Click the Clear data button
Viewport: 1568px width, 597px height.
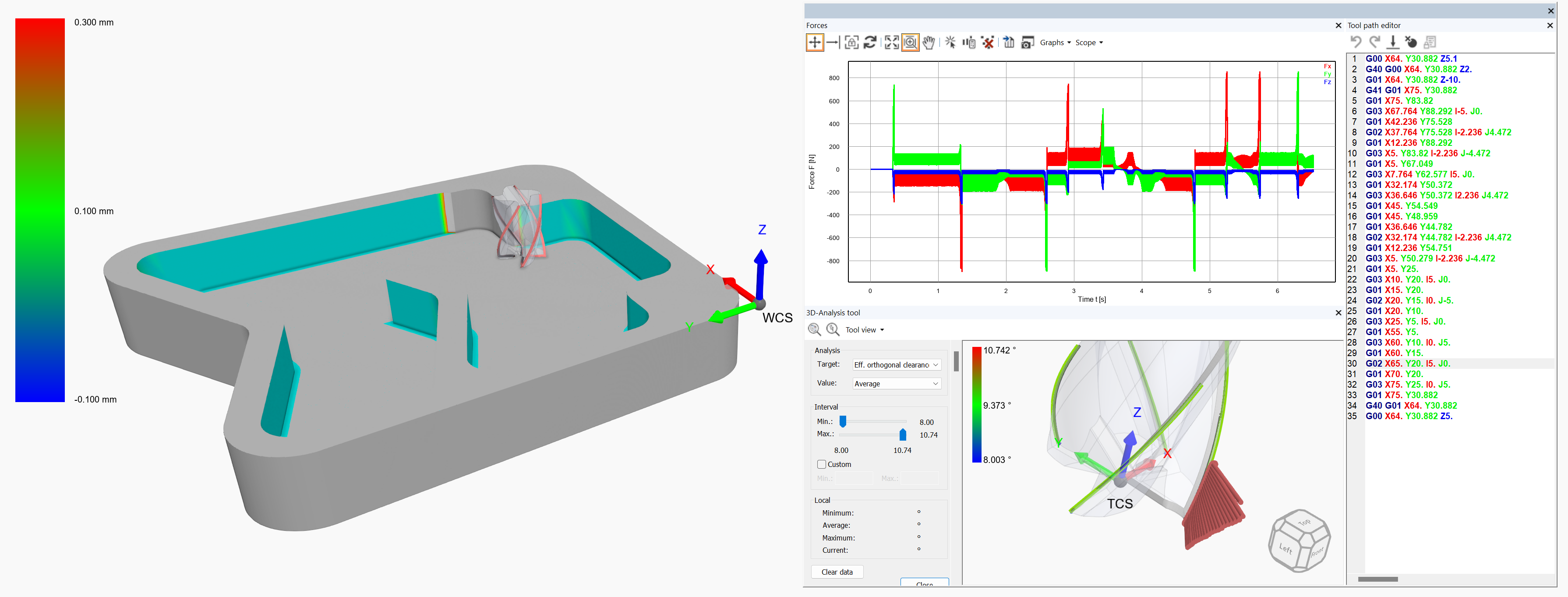[x=837, y=572]
